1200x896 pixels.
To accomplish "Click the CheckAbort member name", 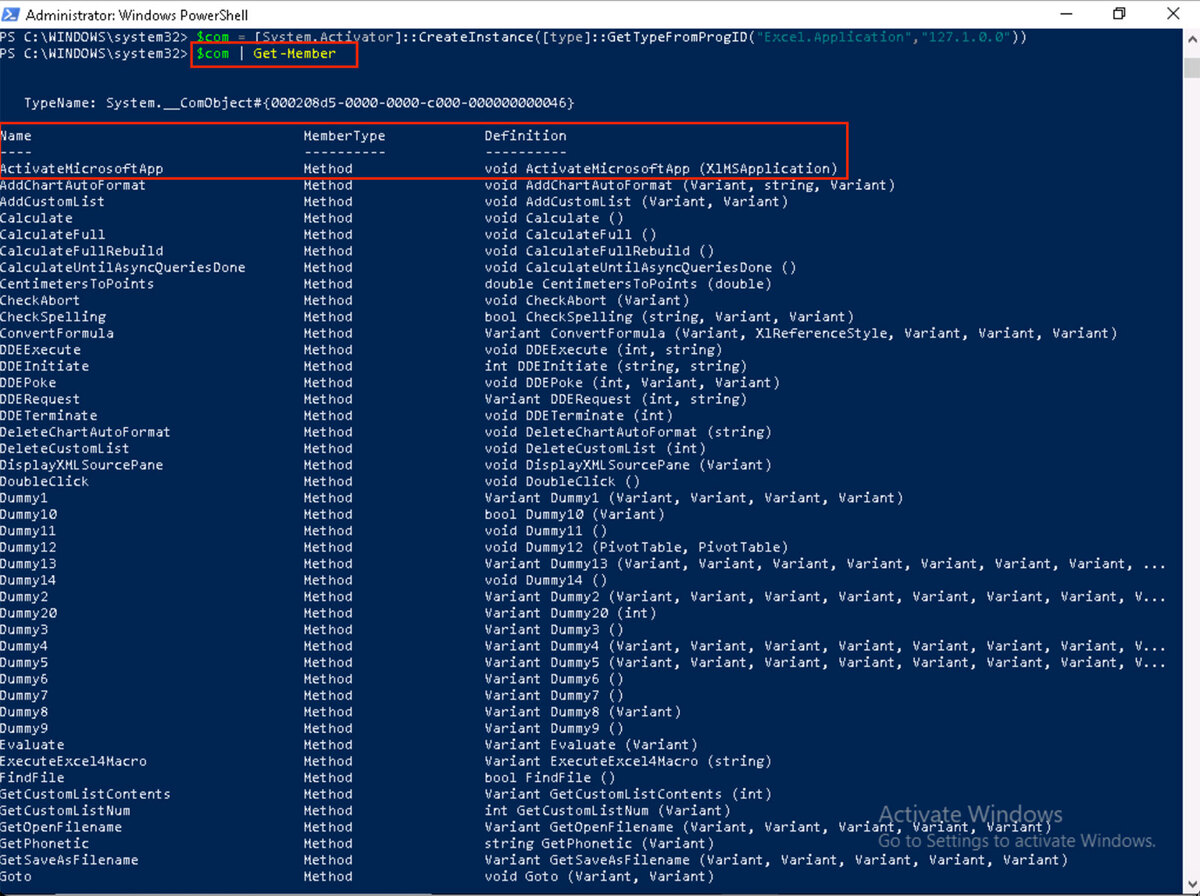I will tap(40, 300).
